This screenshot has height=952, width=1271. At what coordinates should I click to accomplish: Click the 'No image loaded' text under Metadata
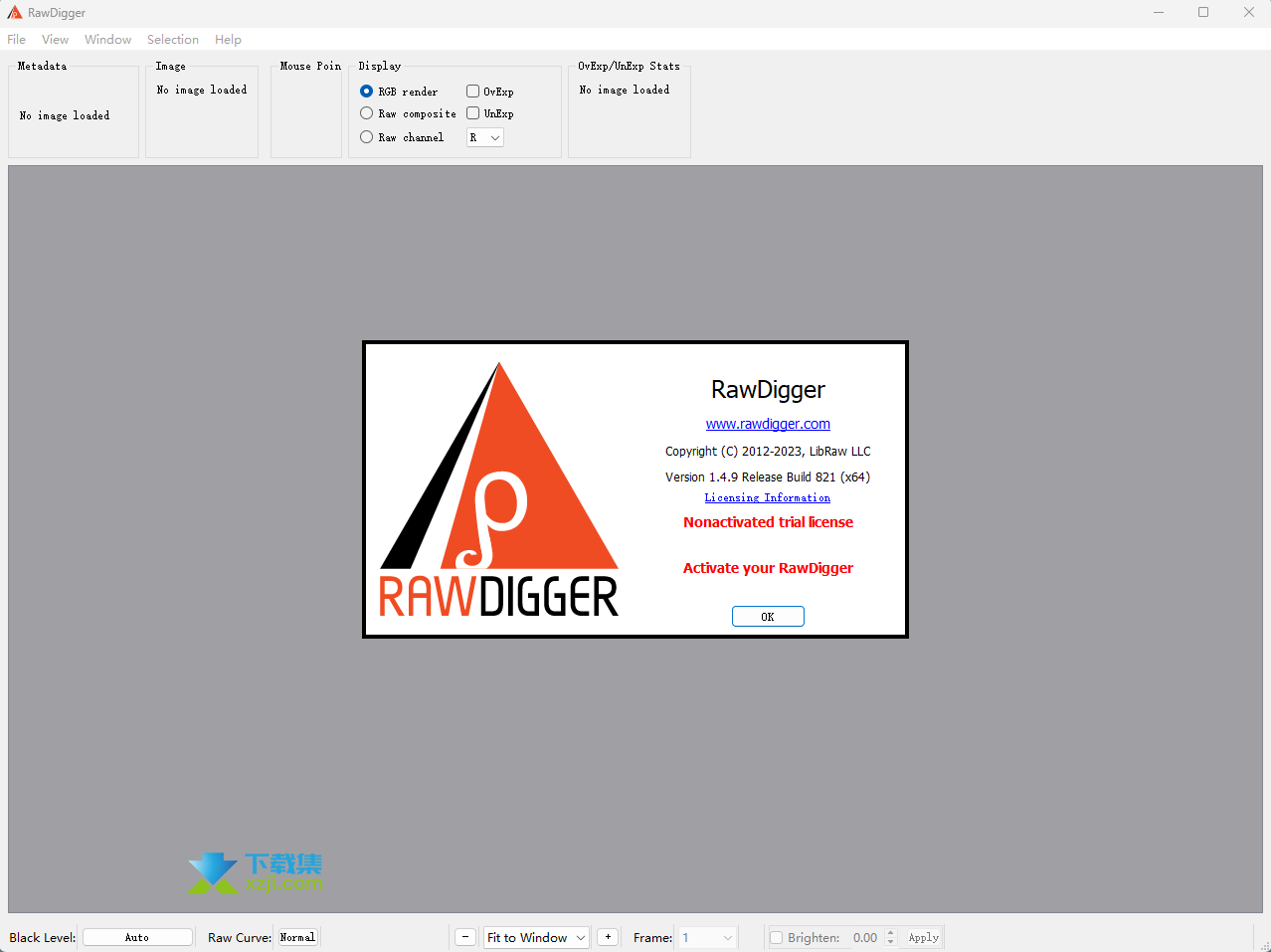[65, 115]
